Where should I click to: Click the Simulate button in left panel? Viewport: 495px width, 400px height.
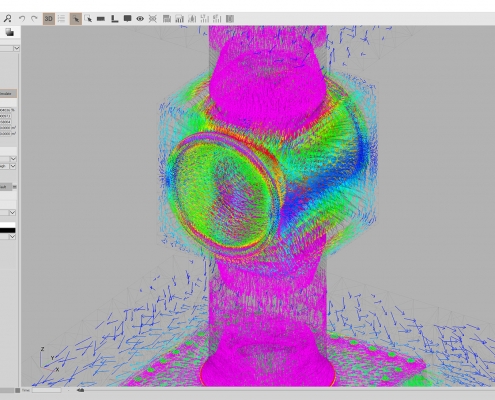pos(8,94)
